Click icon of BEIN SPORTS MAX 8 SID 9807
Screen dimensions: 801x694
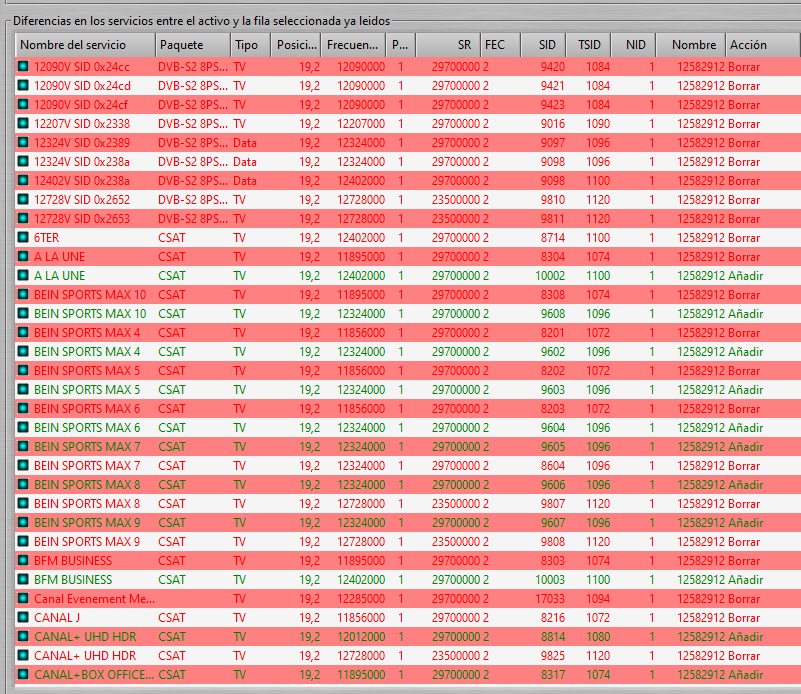(23, 503)
